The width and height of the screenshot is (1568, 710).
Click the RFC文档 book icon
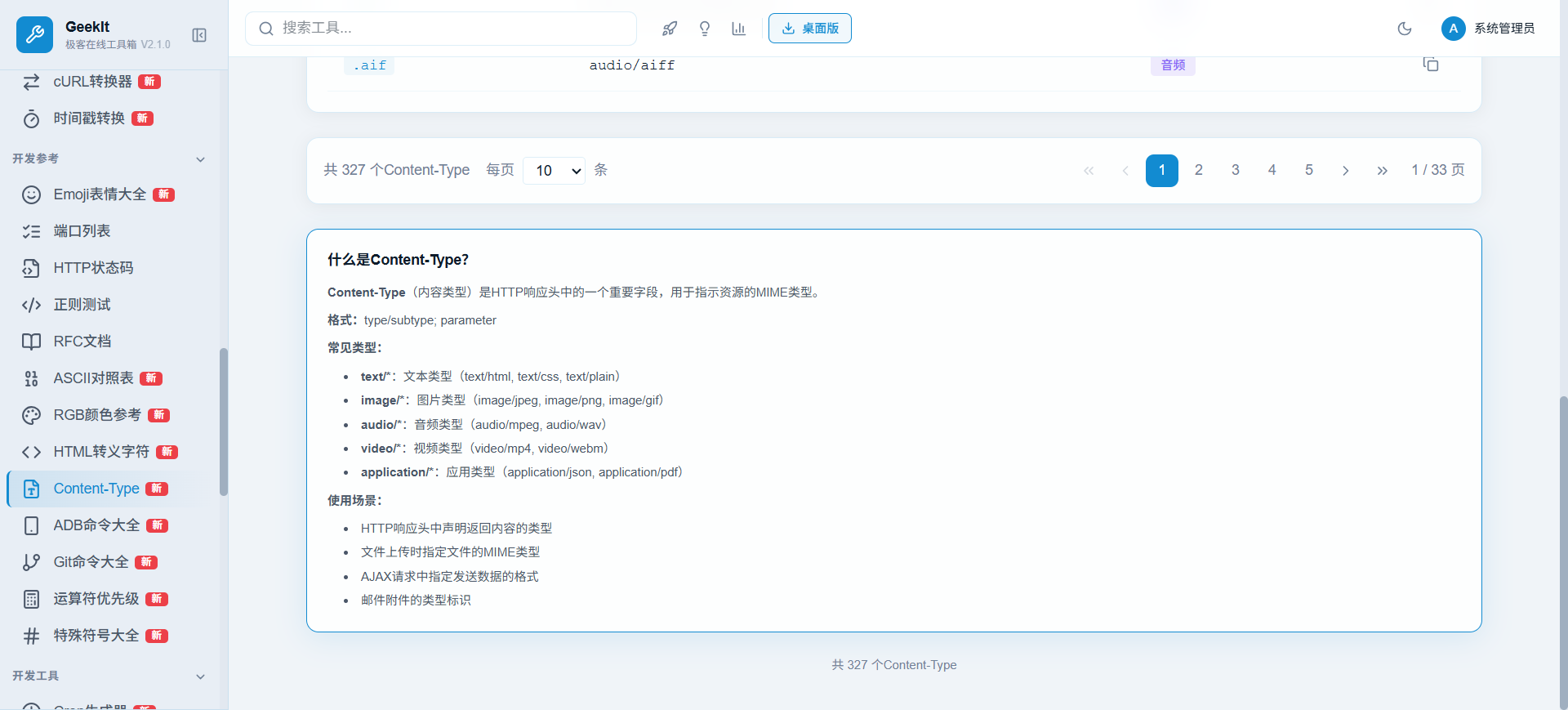31,342
